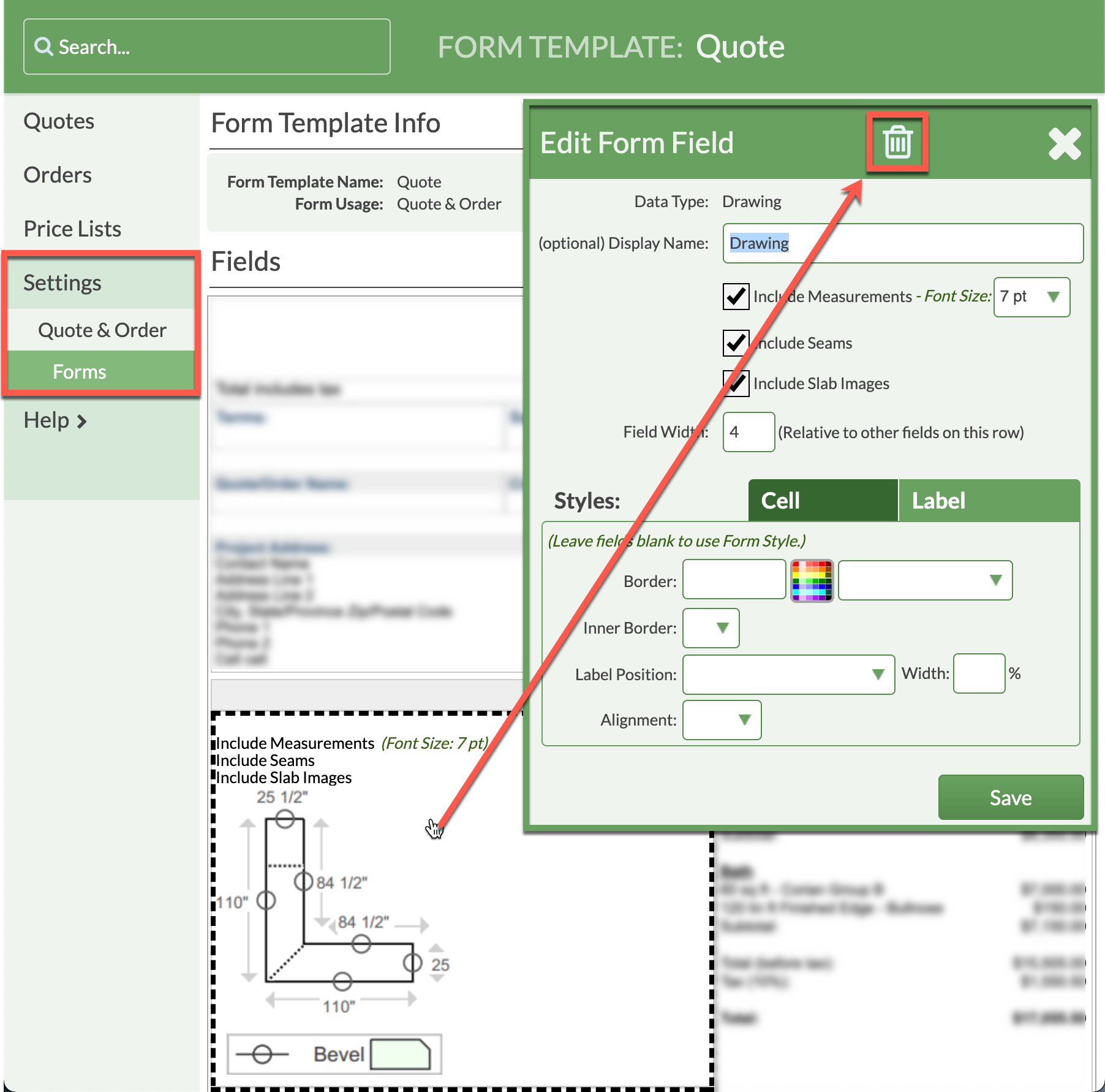This screenshot has height=1092, width=1105.
Task: Close the Edit Form Field dialog
Action: point(1065,145)
